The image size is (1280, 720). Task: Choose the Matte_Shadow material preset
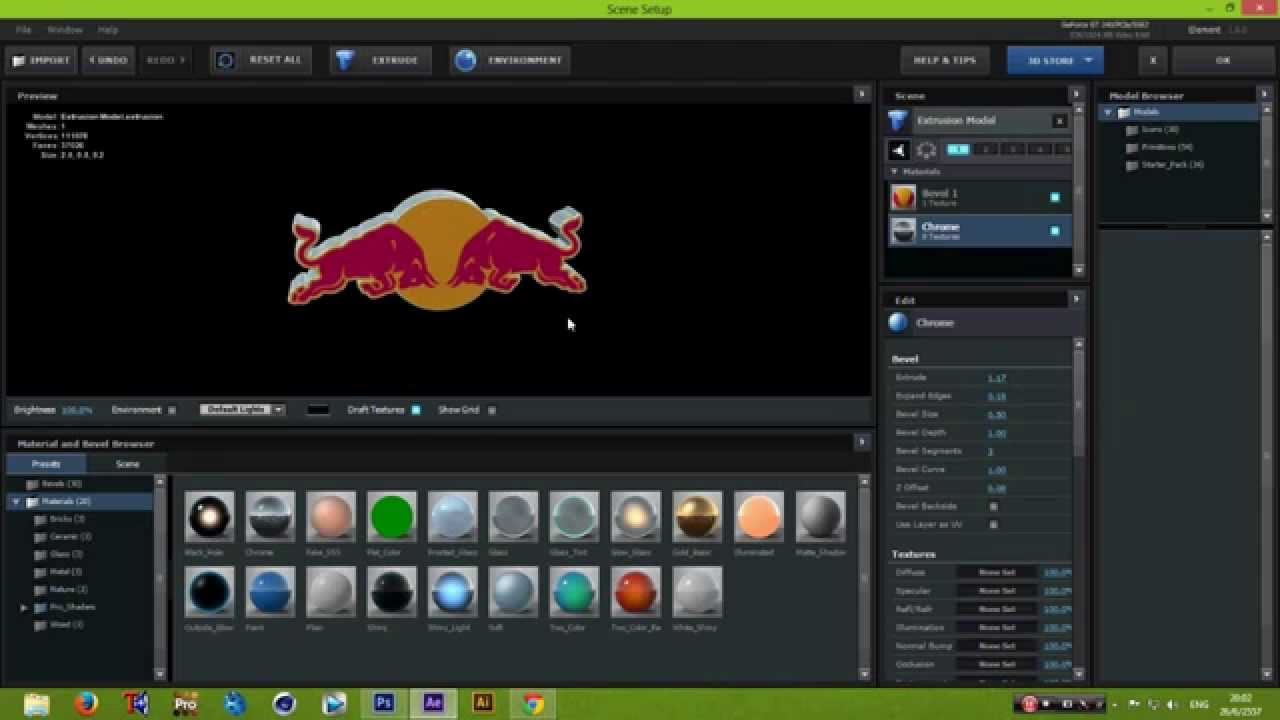tap(820, 516)
